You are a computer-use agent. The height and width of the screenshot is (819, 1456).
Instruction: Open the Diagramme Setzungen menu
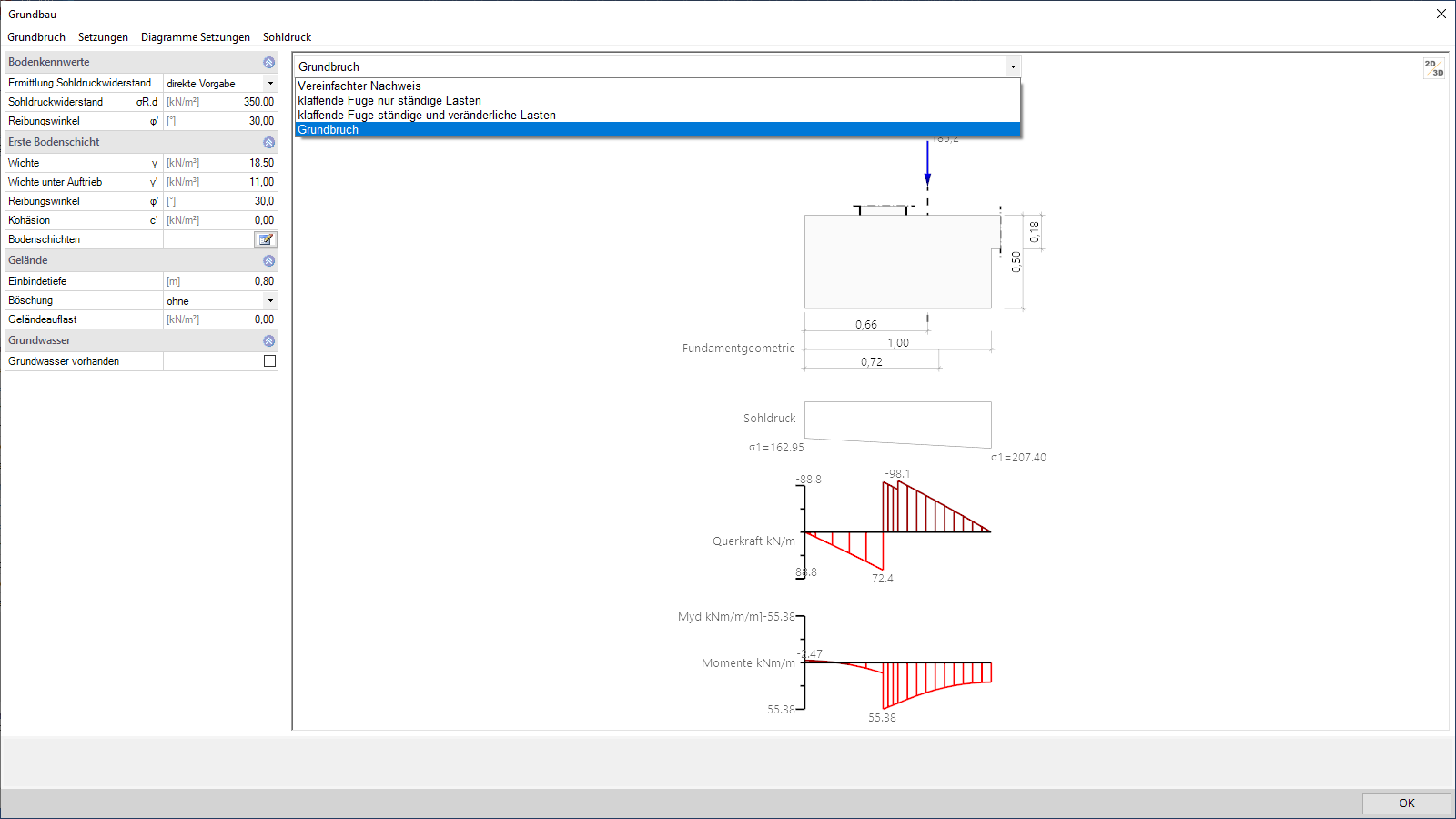point(196,37)
